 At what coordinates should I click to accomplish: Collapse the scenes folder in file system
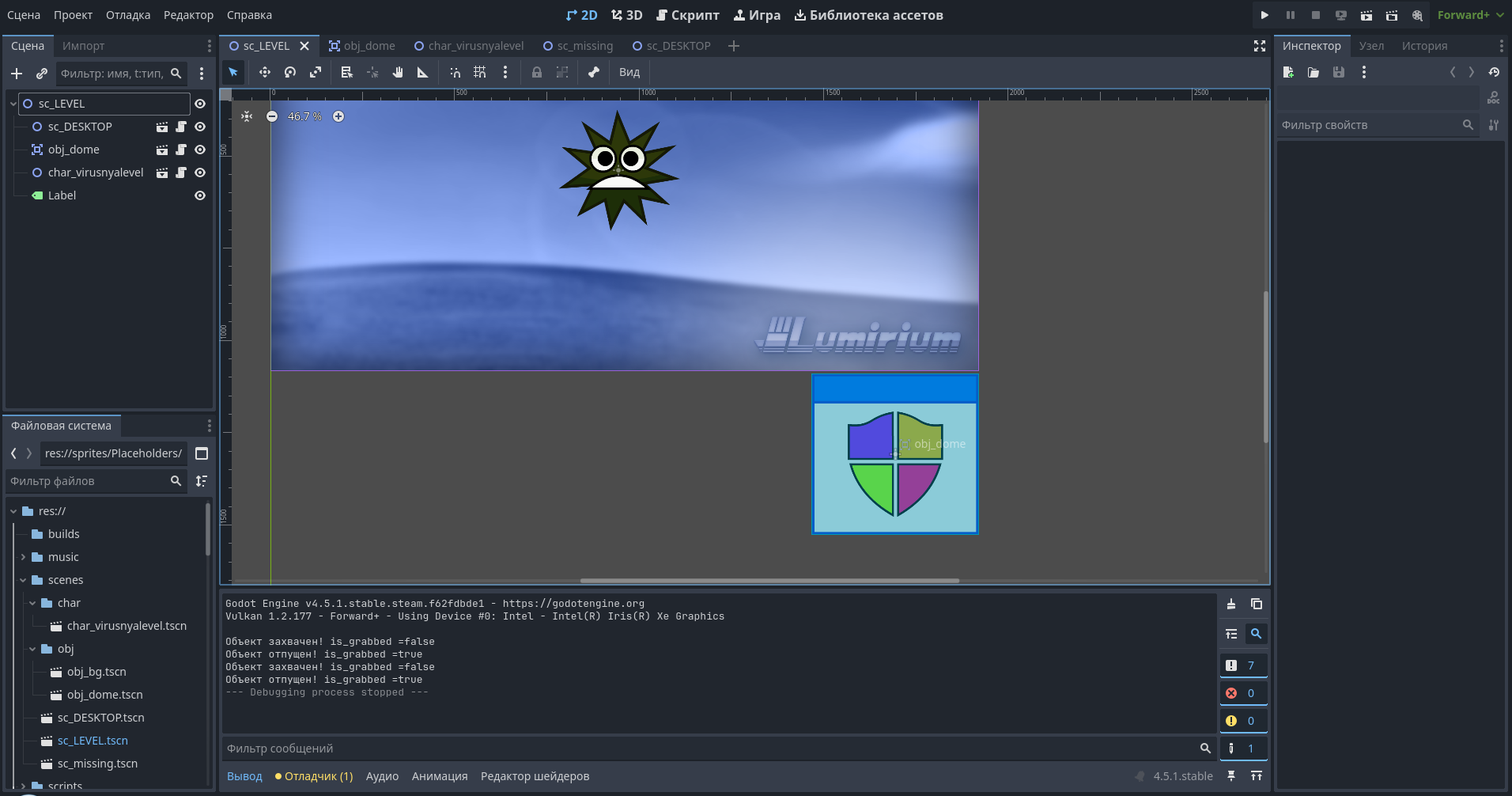23,580
